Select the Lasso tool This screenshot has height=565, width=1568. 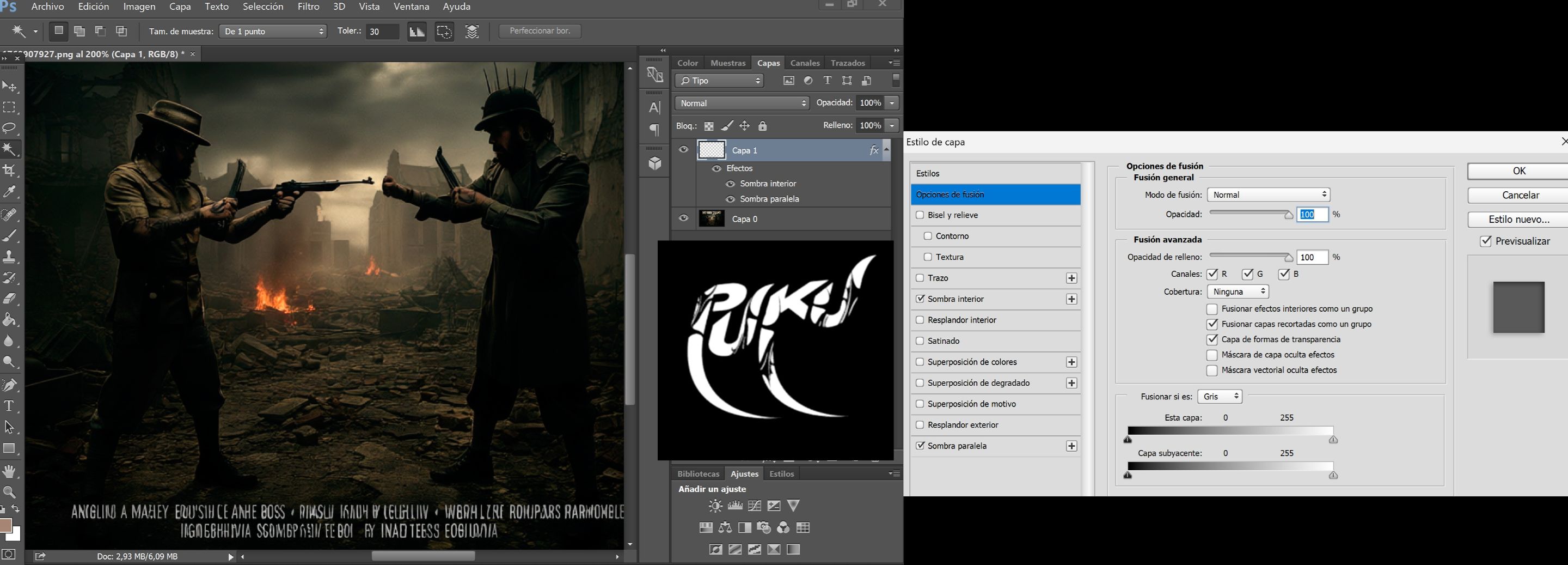10,128
